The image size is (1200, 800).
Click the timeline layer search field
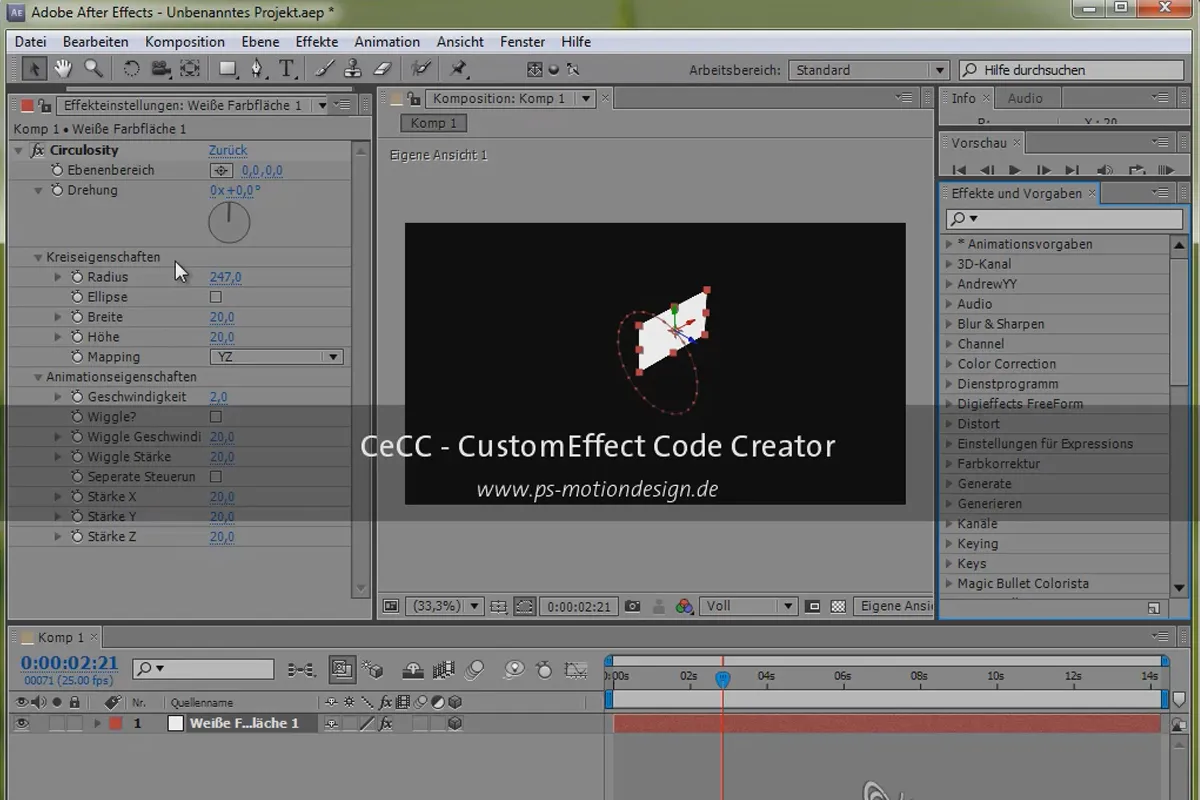[x=203, y=669]
